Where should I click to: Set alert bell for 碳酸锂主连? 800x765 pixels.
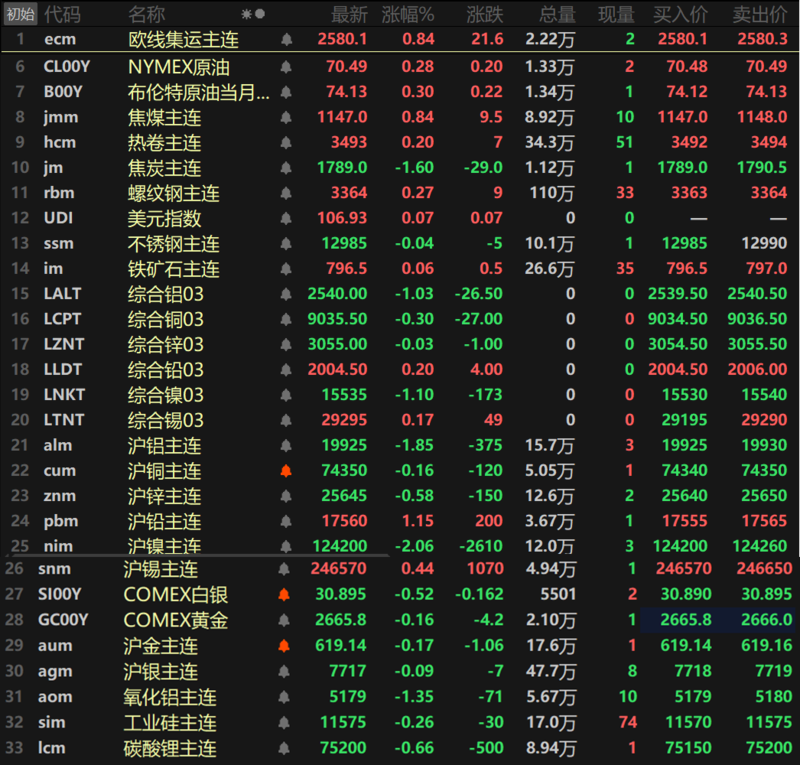pos(284,749)
